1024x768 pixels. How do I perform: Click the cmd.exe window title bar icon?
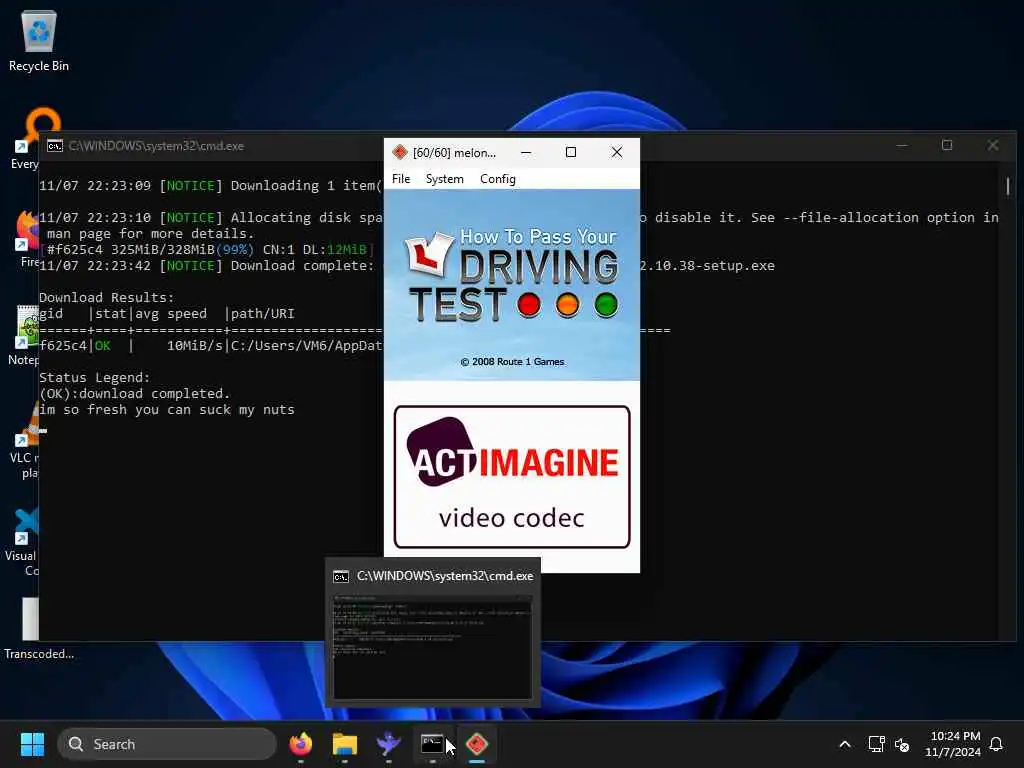click(55, 146)
